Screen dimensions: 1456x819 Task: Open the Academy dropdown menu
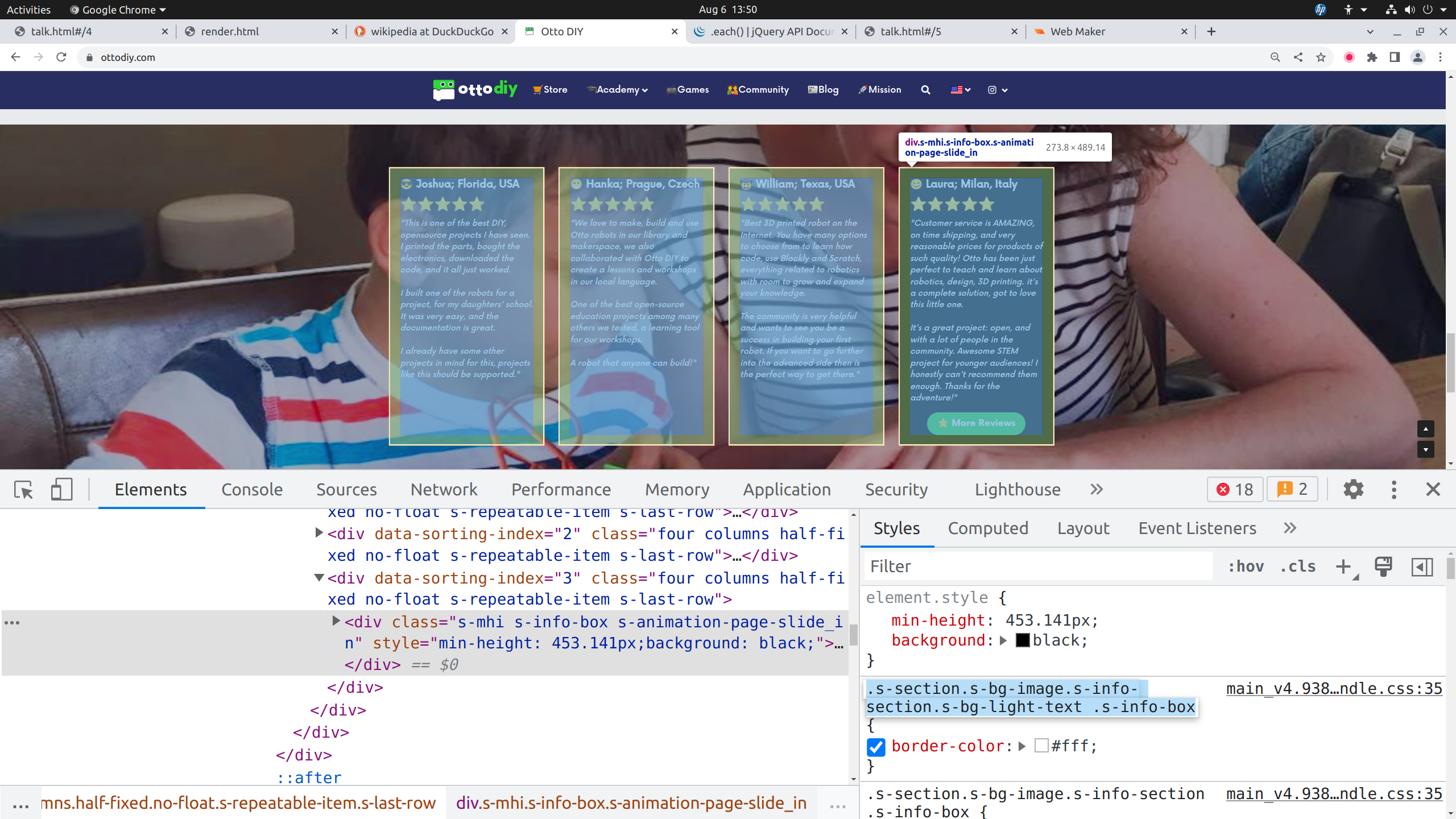coord(618,90)
